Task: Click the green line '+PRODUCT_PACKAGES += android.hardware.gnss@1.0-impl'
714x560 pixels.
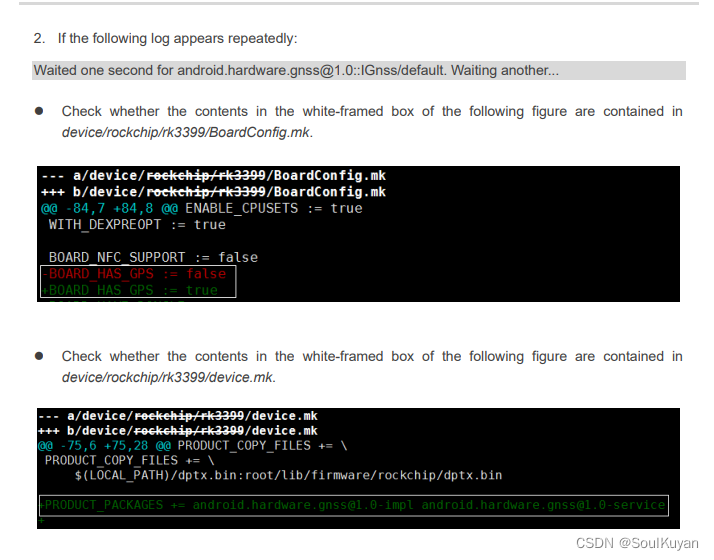Action: [352, 505]
